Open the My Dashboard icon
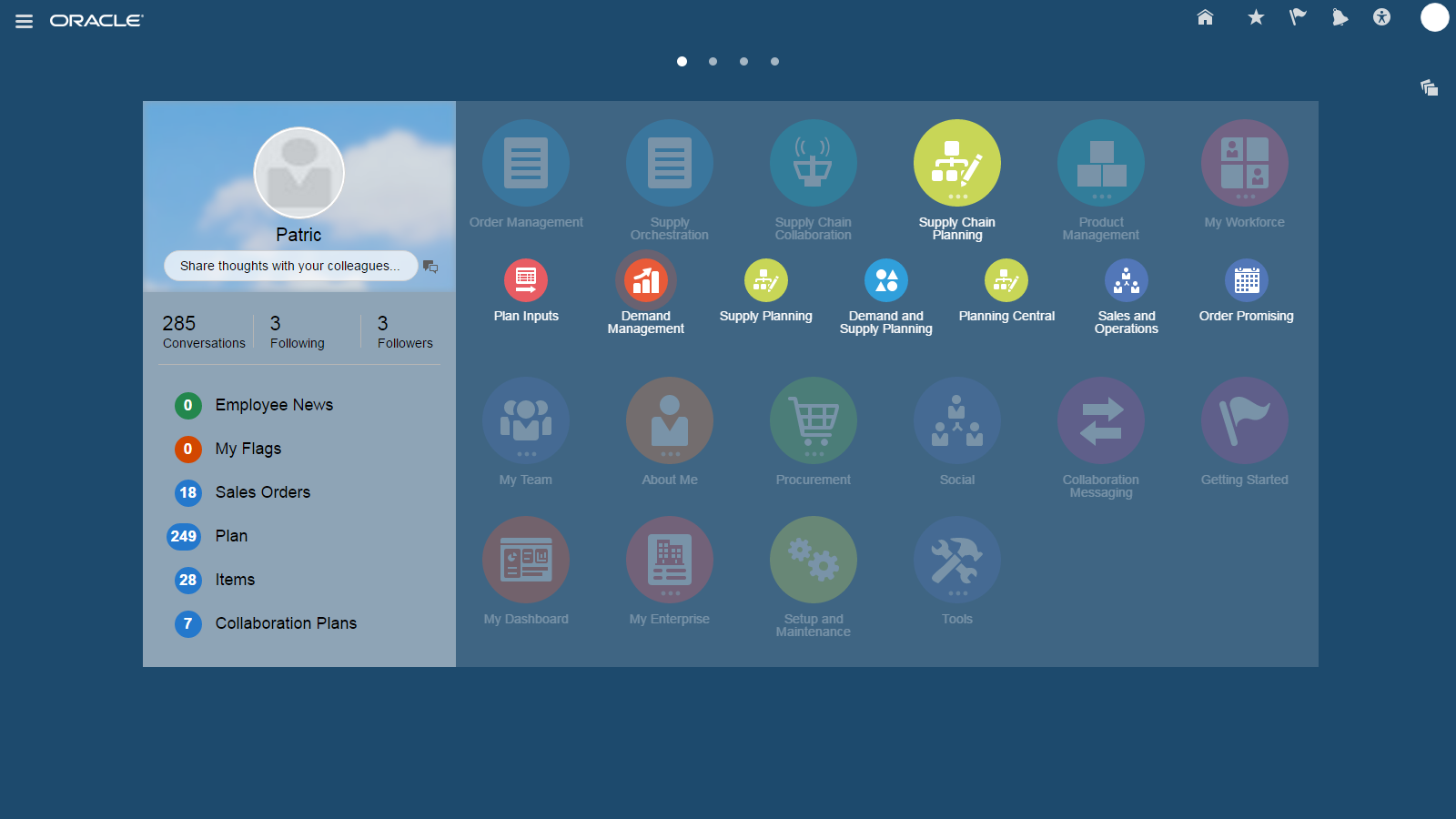Screen dimensions: 1456x819 tap(526, 560)
